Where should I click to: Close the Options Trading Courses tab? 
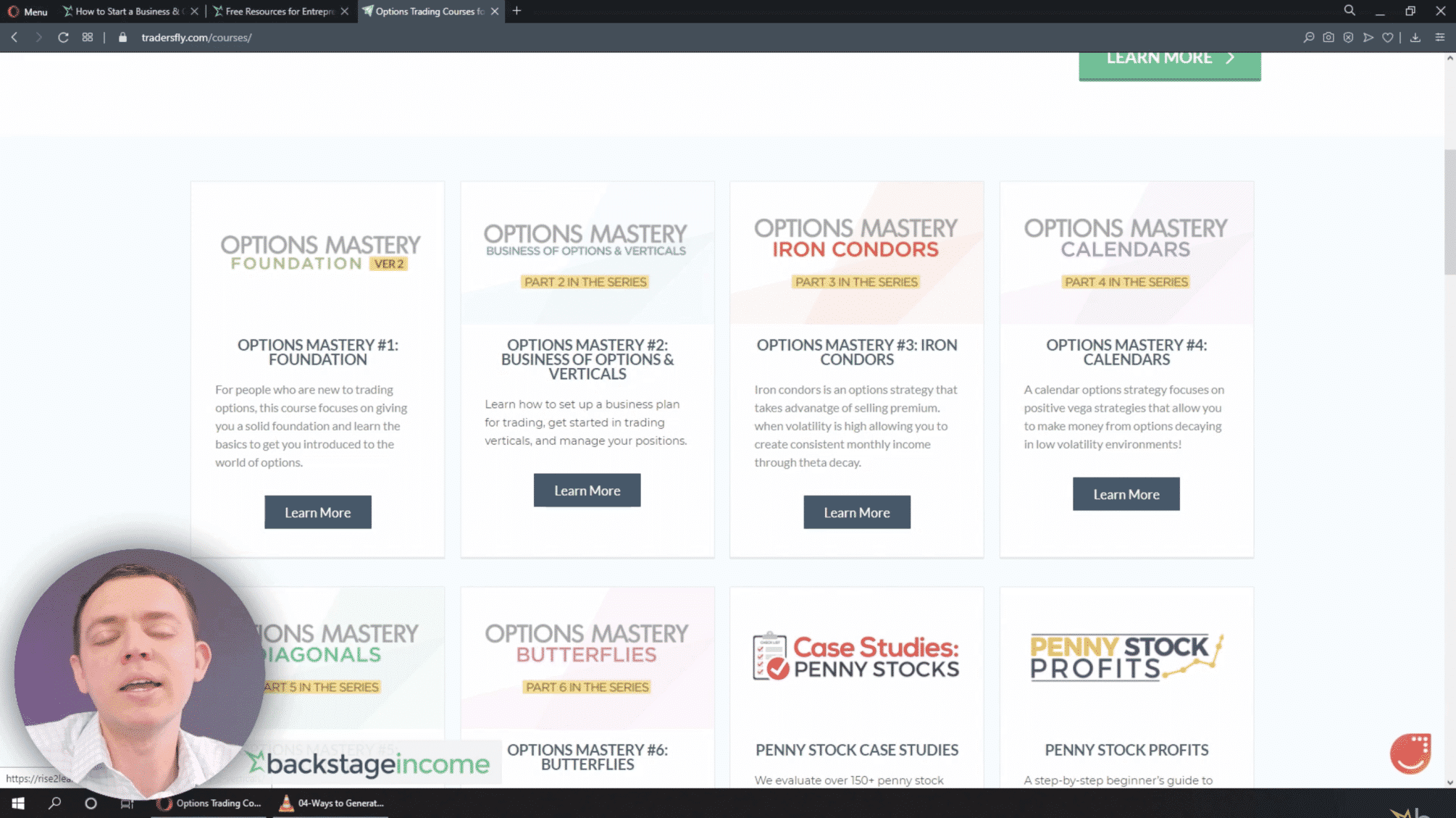pos(495,11)
